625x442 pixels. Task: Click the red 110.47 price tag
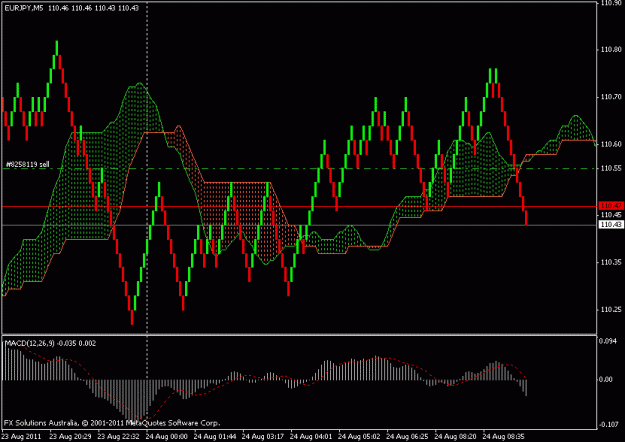click(611, 206)
